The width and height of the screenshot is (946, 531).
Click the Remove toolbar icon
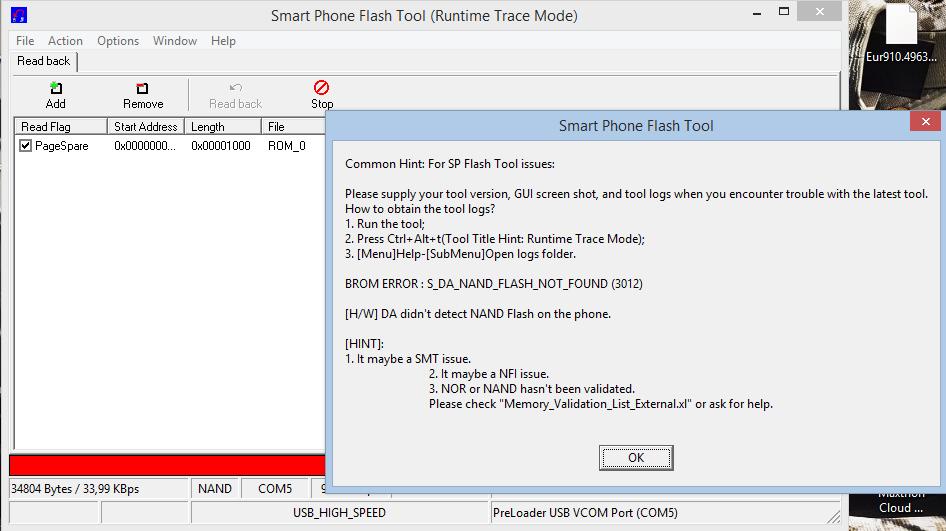[x=142, y=89]
